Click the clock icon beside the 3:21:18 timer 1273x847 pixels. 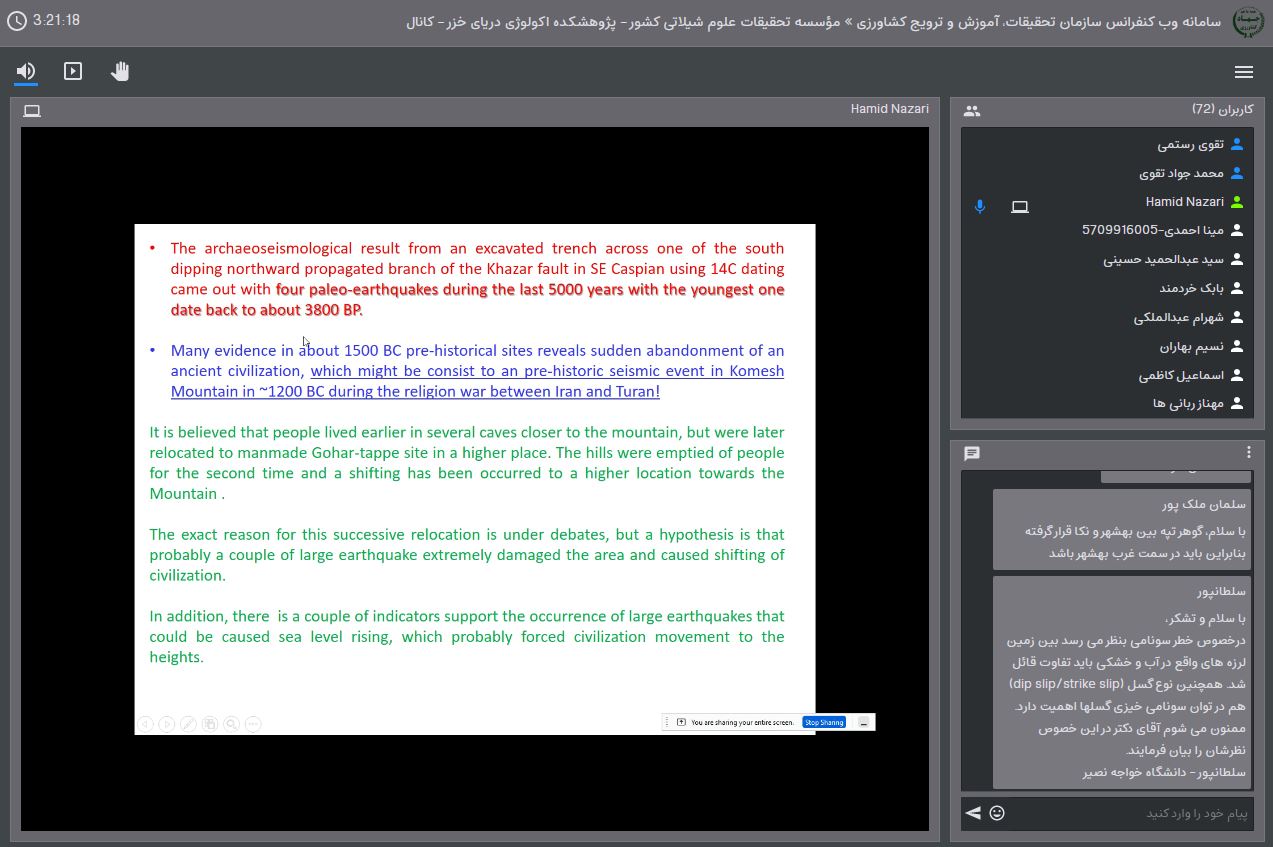[x=16, y=21]
